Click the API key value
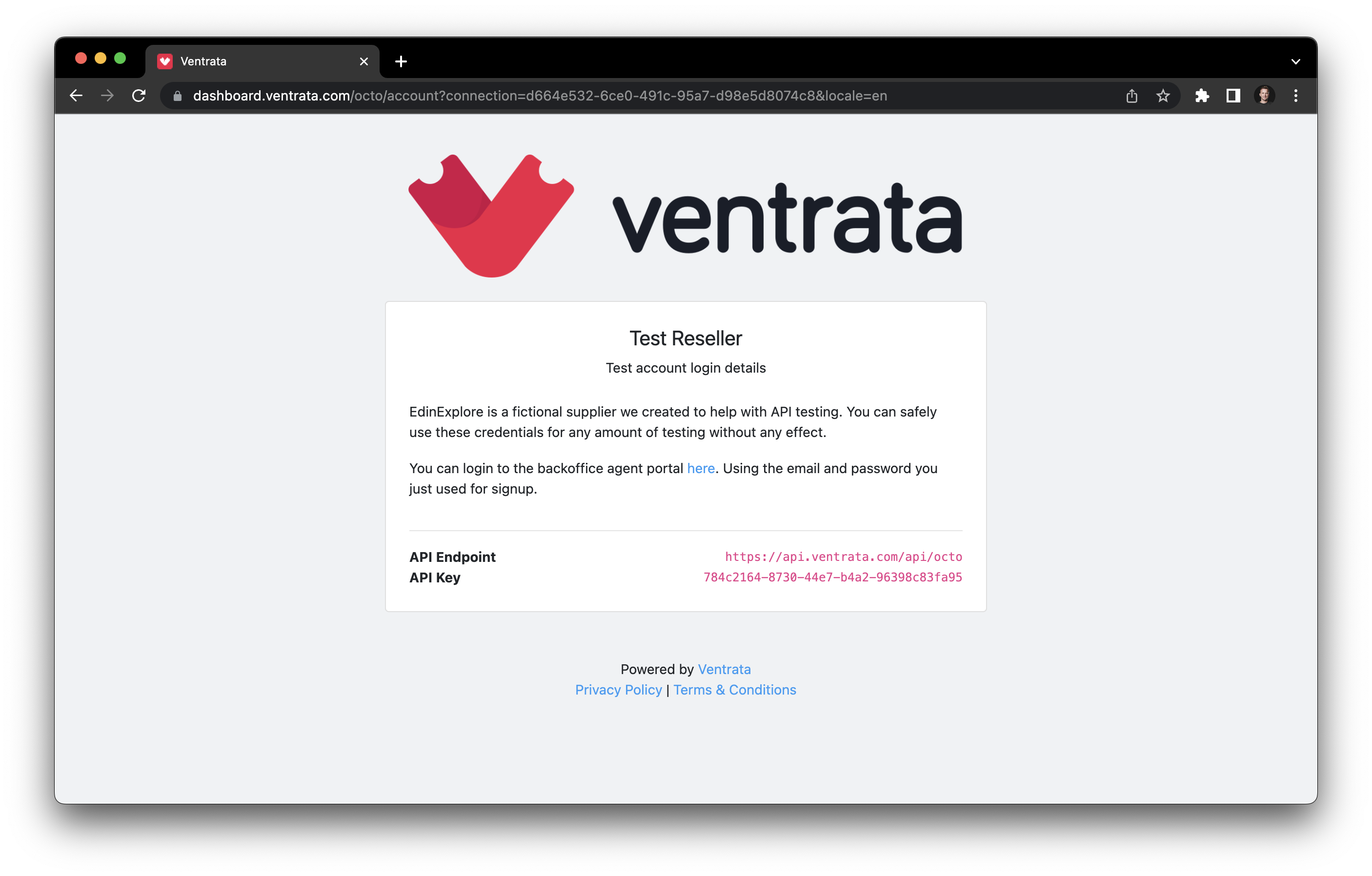 pos(832,577)
